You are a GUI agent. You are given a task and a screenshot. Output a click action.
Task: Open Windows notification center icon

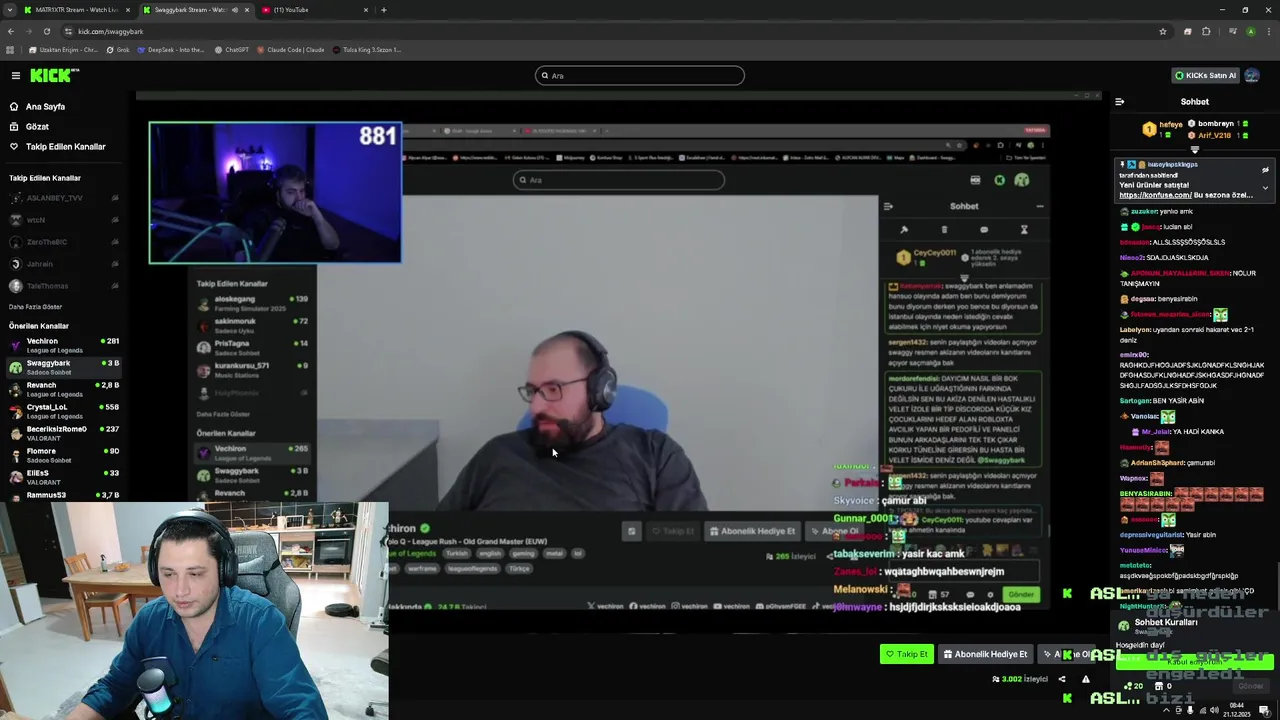(1264, 710)
